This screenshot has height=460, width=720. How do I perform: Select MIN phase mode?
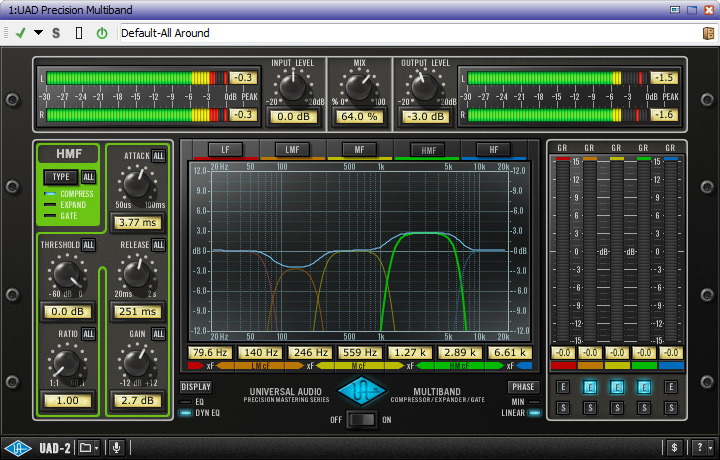tap(534, 402)
